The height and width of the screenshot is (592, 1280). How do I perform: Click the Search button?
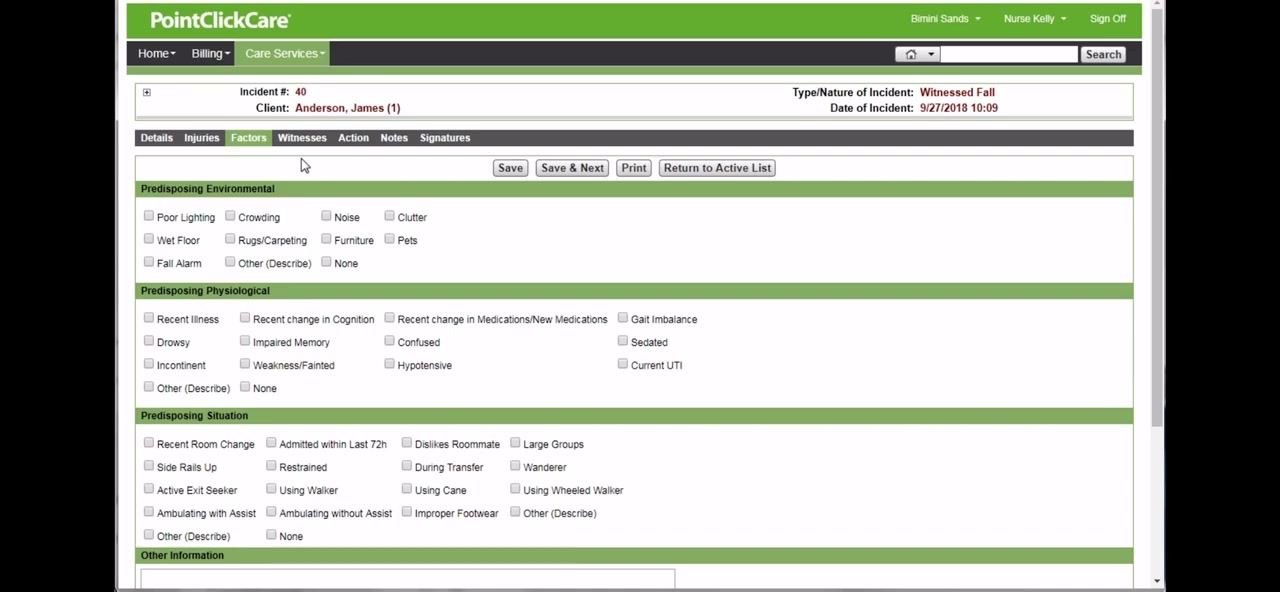(x=1103, y=54)
